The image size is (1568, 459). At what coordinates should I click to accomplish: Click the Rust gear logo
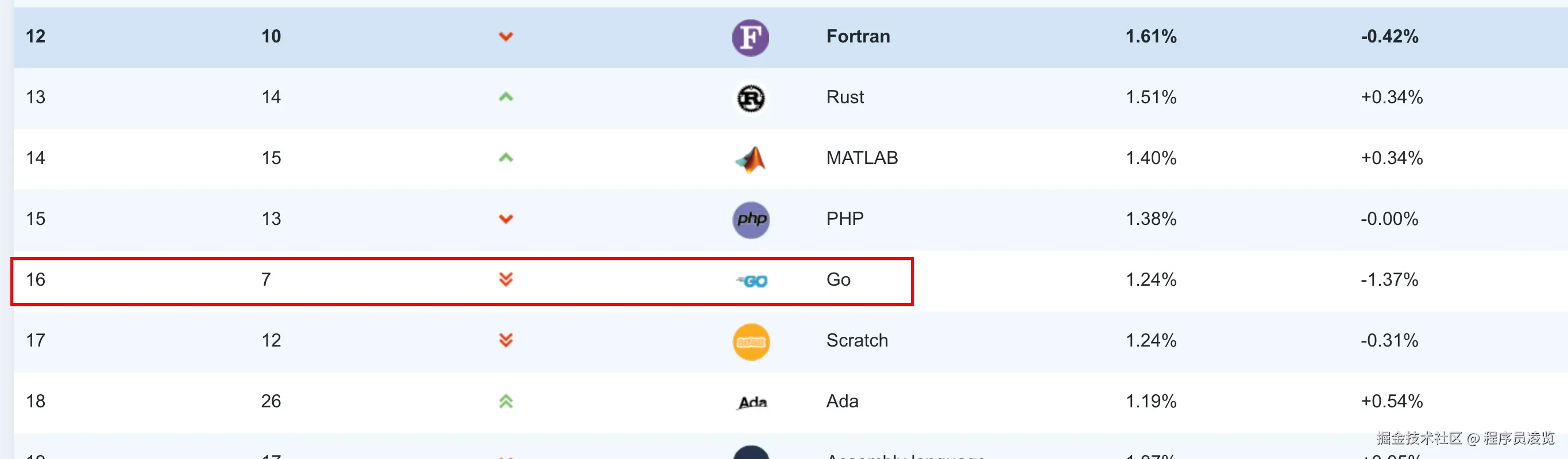click(751, 99)
